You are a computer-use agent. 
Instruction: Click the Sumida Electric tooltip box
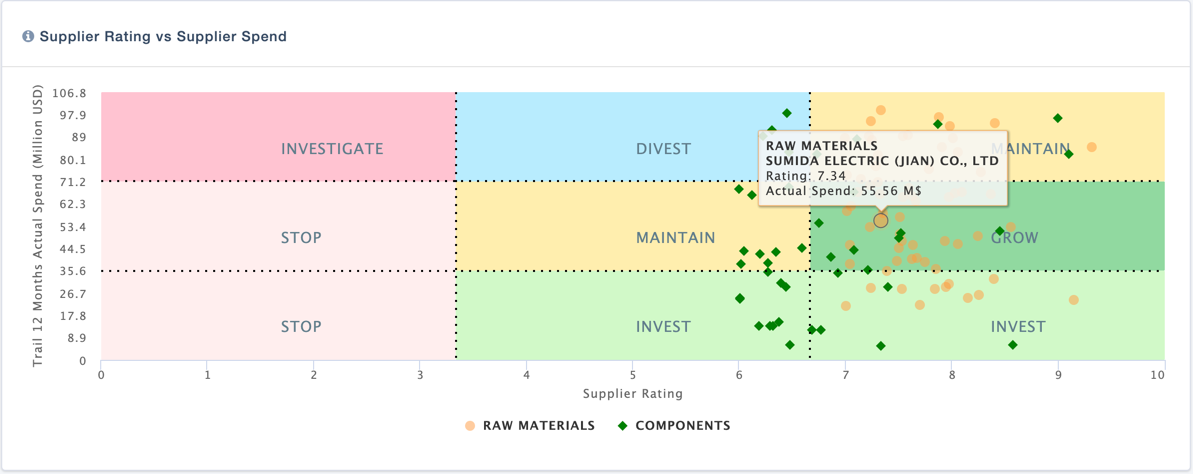pos(882,168)
